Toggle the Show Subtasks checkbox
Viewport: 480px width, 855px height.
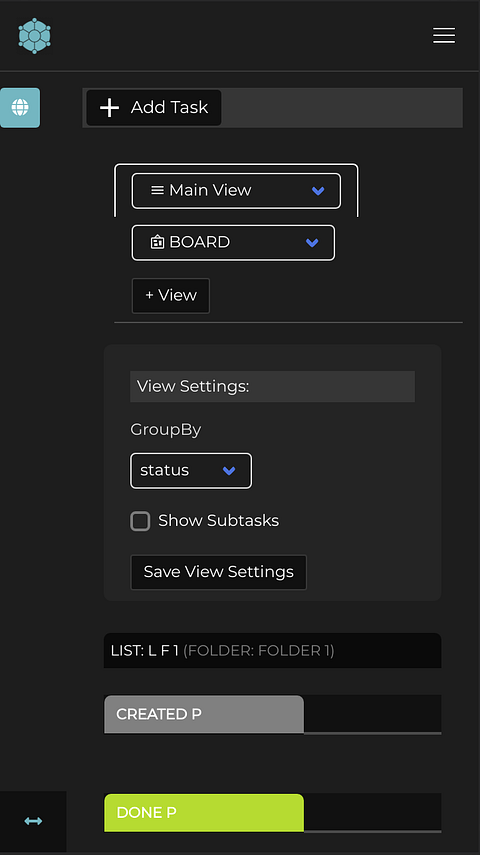pos(140,521)
